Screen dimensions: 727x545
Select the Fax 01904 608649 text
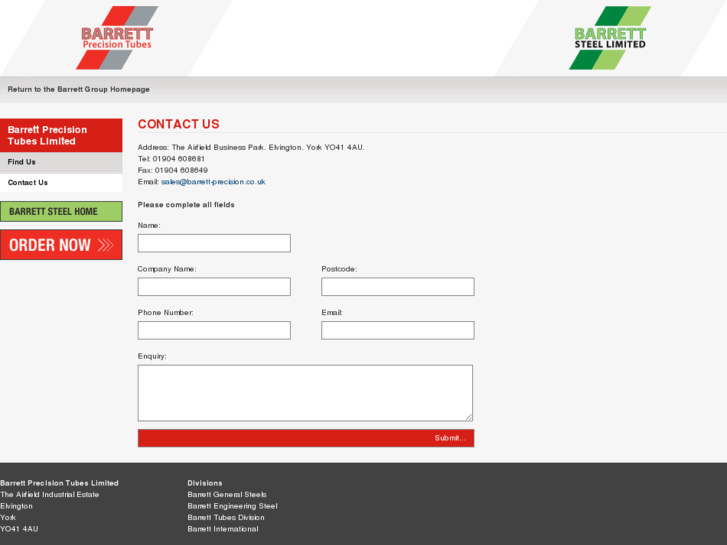(172, 170)
